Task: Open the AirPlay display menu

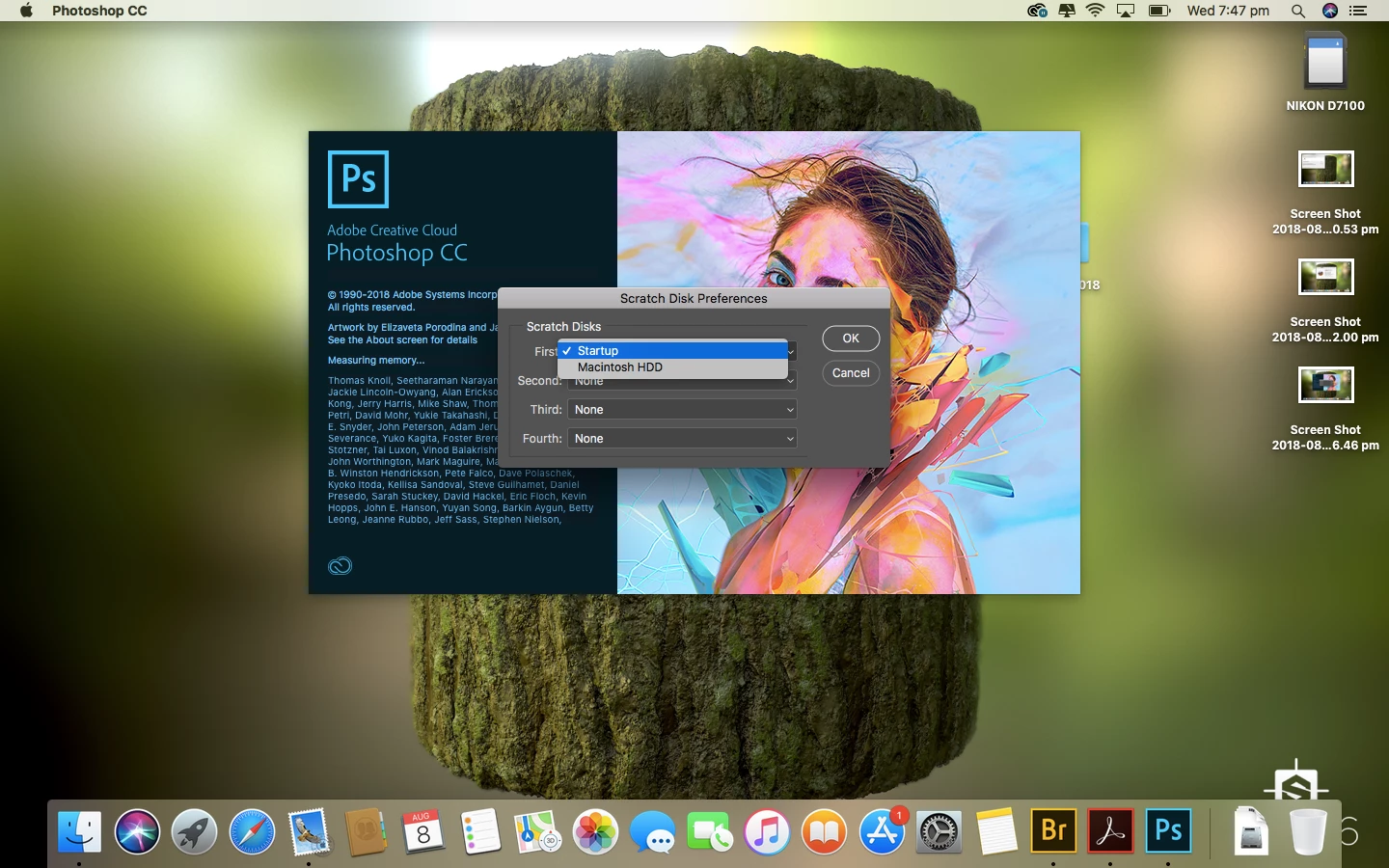Action: pos(1126,11)
